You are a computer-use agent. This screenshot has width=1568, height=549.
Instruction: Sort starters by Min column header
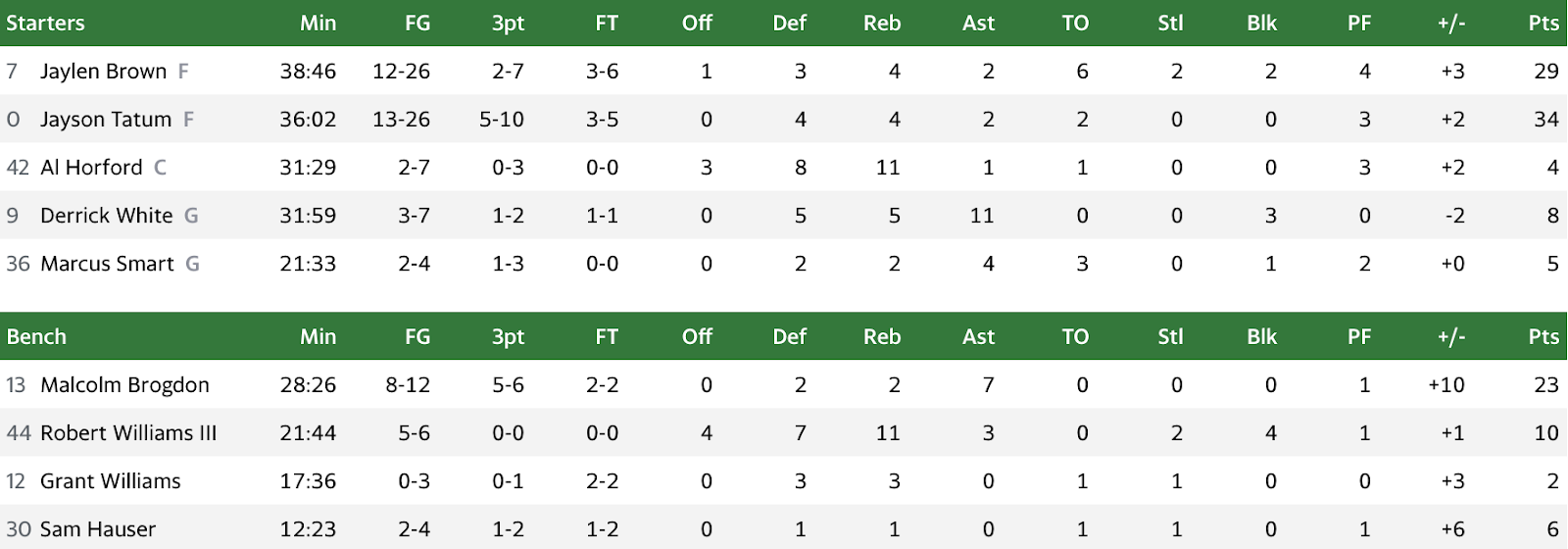[x=318, y=24]
